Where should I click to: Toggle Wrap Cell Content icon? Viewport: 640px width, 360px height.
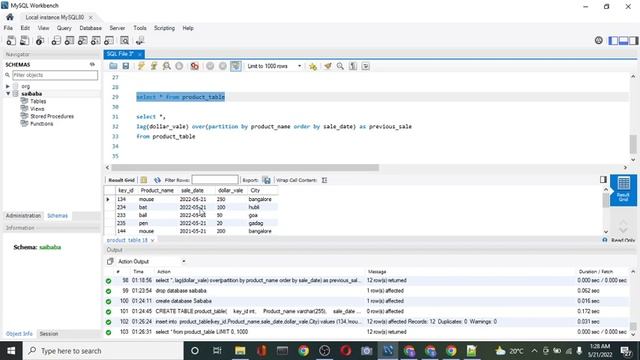[x=324, y=180]
